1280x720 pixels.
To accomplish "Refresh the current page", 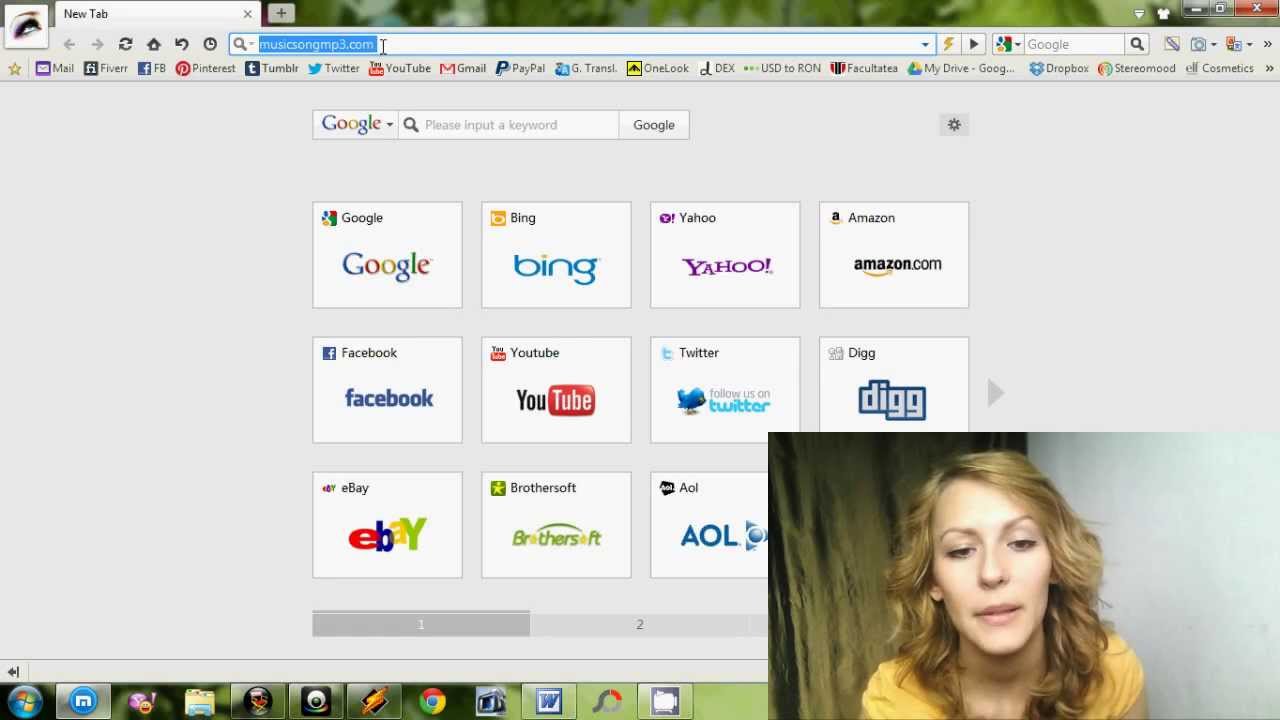I will point(125,44).
